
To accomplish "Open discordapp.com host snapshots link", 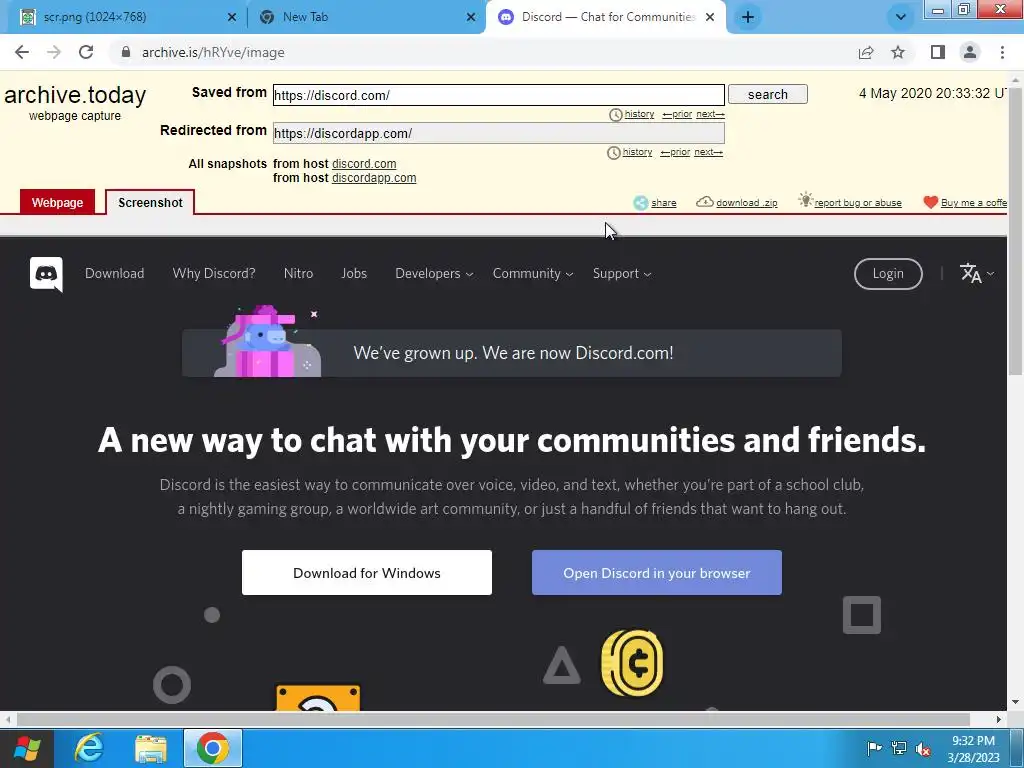I will click(x=374, y=178).
